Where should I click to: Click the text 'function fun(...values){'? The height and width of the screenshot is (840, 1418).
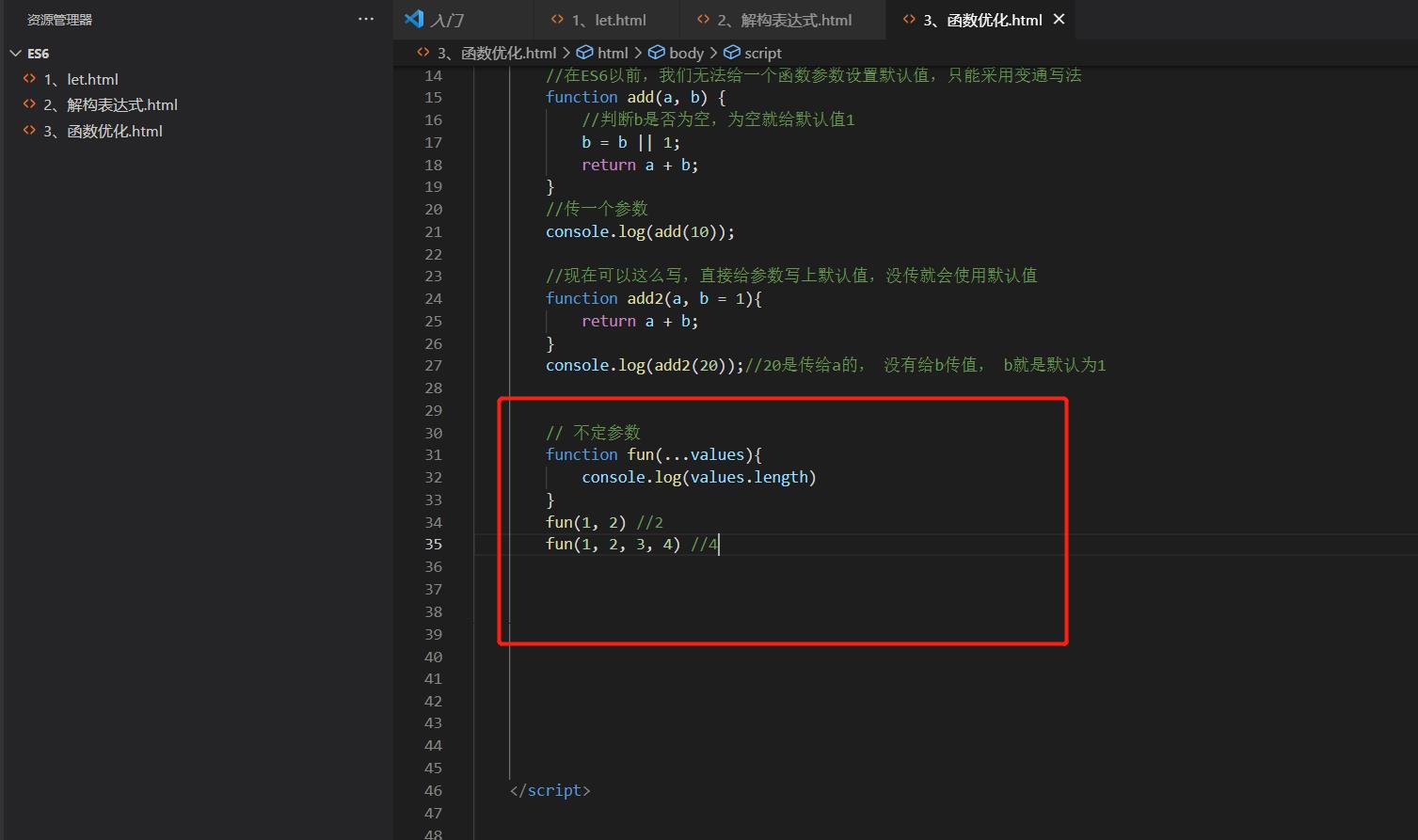pyautogui.click(x=654, y=454)
